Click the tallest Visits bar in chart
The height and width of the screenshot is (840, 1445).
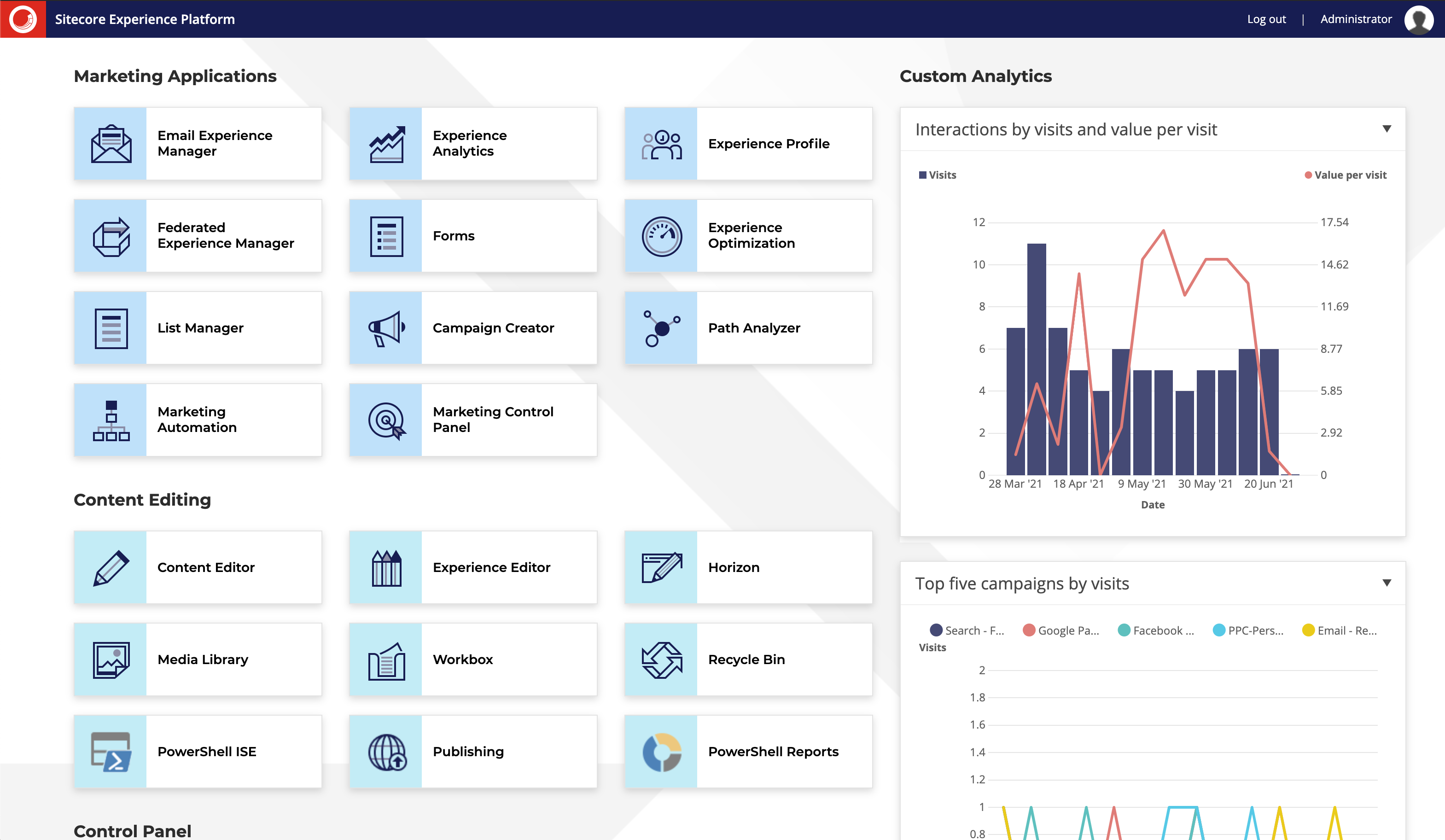point(1036,359)
